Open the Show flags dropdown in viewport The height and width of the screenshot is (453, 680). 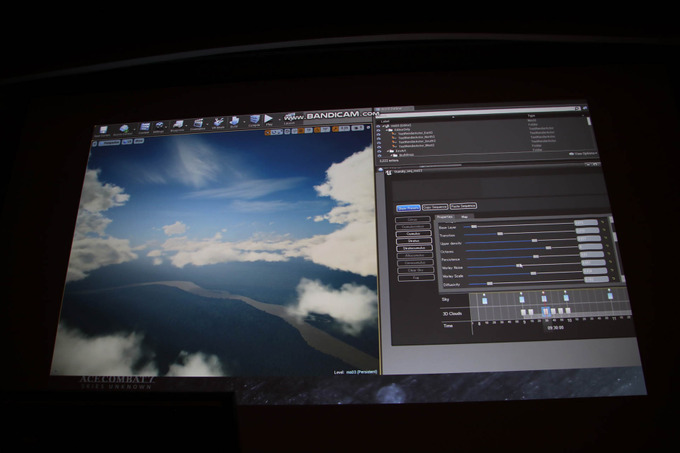(x=139, y=140)
